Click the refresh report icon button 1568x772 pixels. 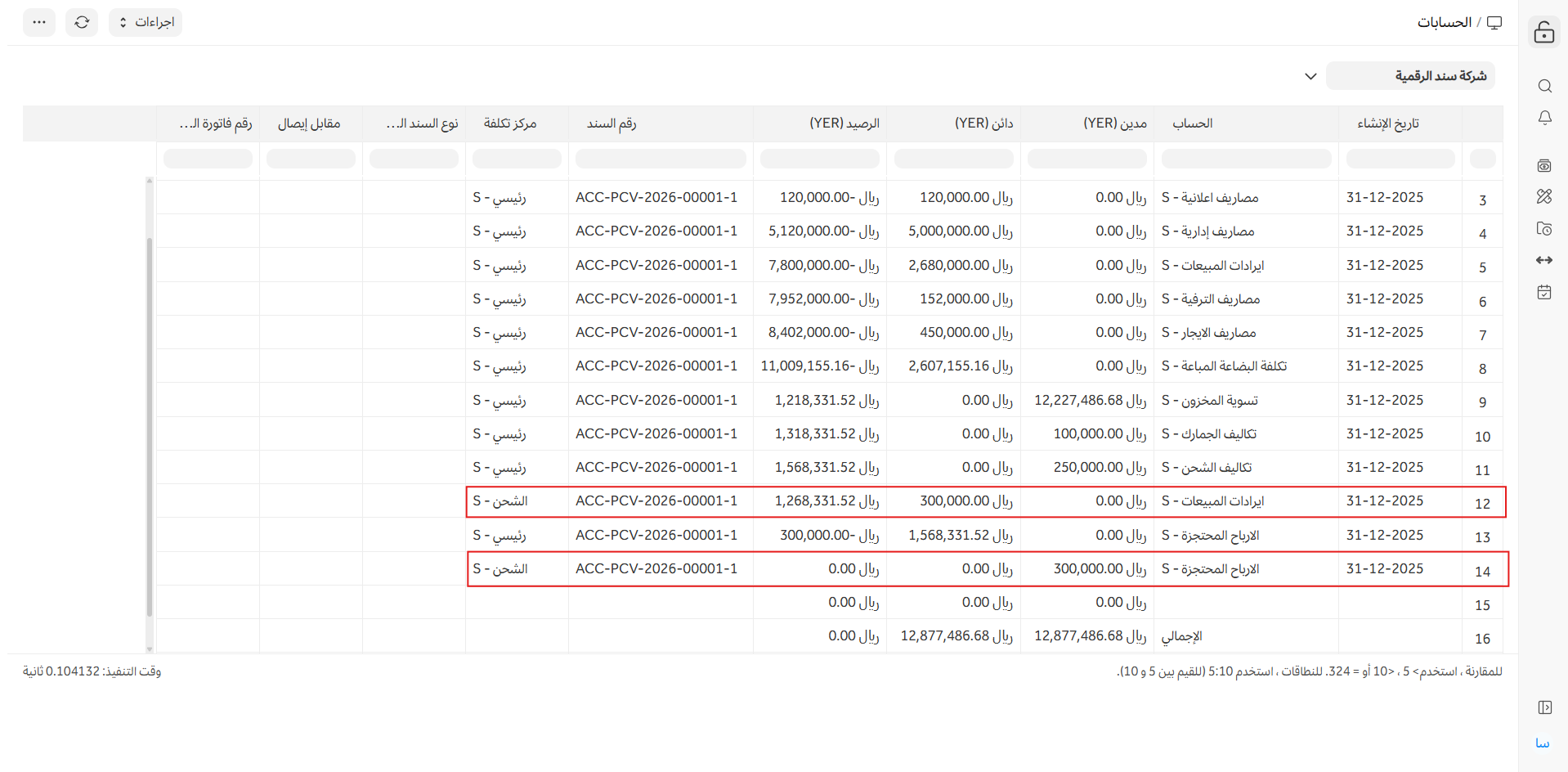click(x=82, y=22)
